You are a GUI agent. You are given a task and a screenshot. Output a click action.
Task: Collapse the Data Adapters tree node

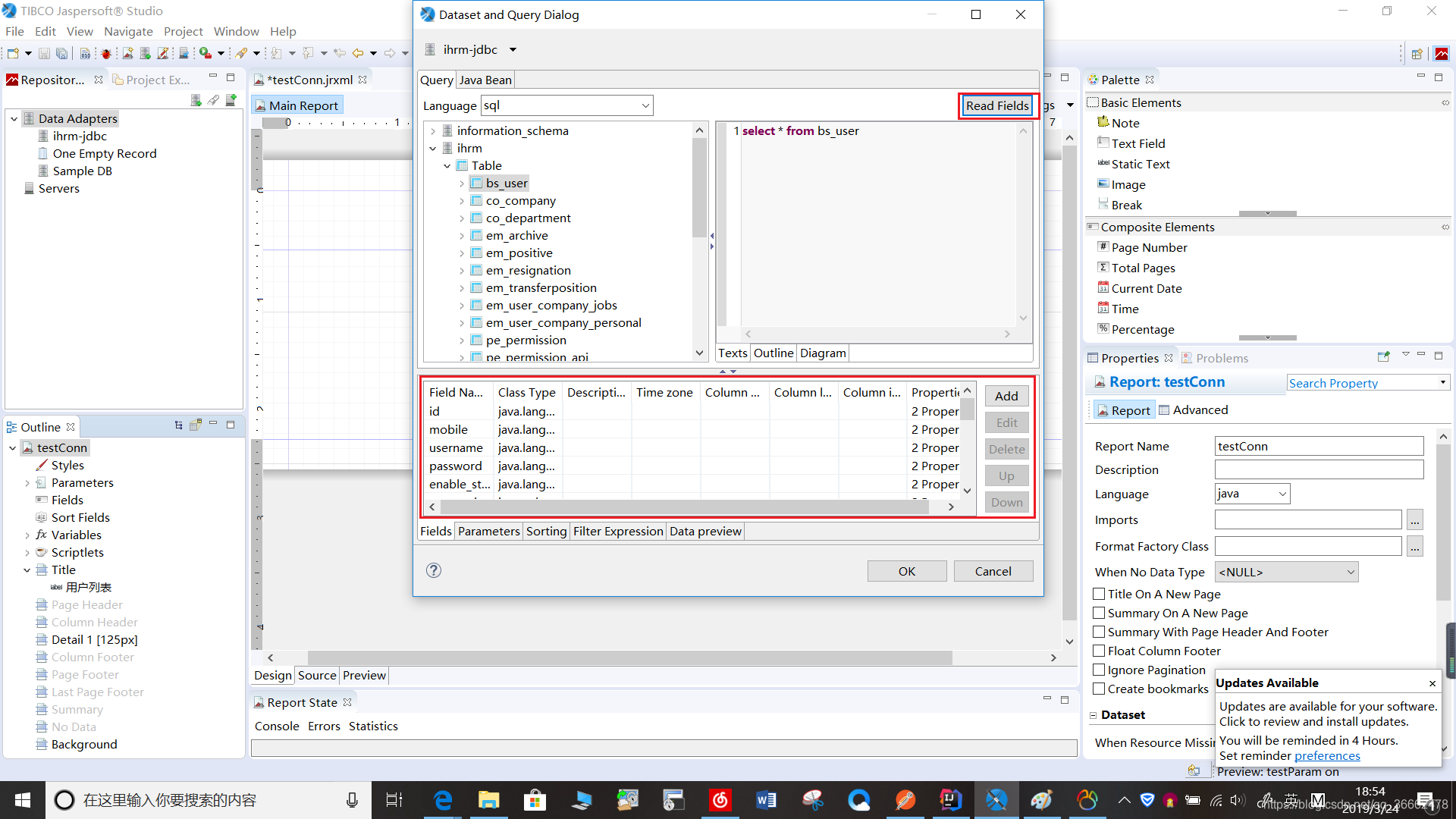[14, 119]
